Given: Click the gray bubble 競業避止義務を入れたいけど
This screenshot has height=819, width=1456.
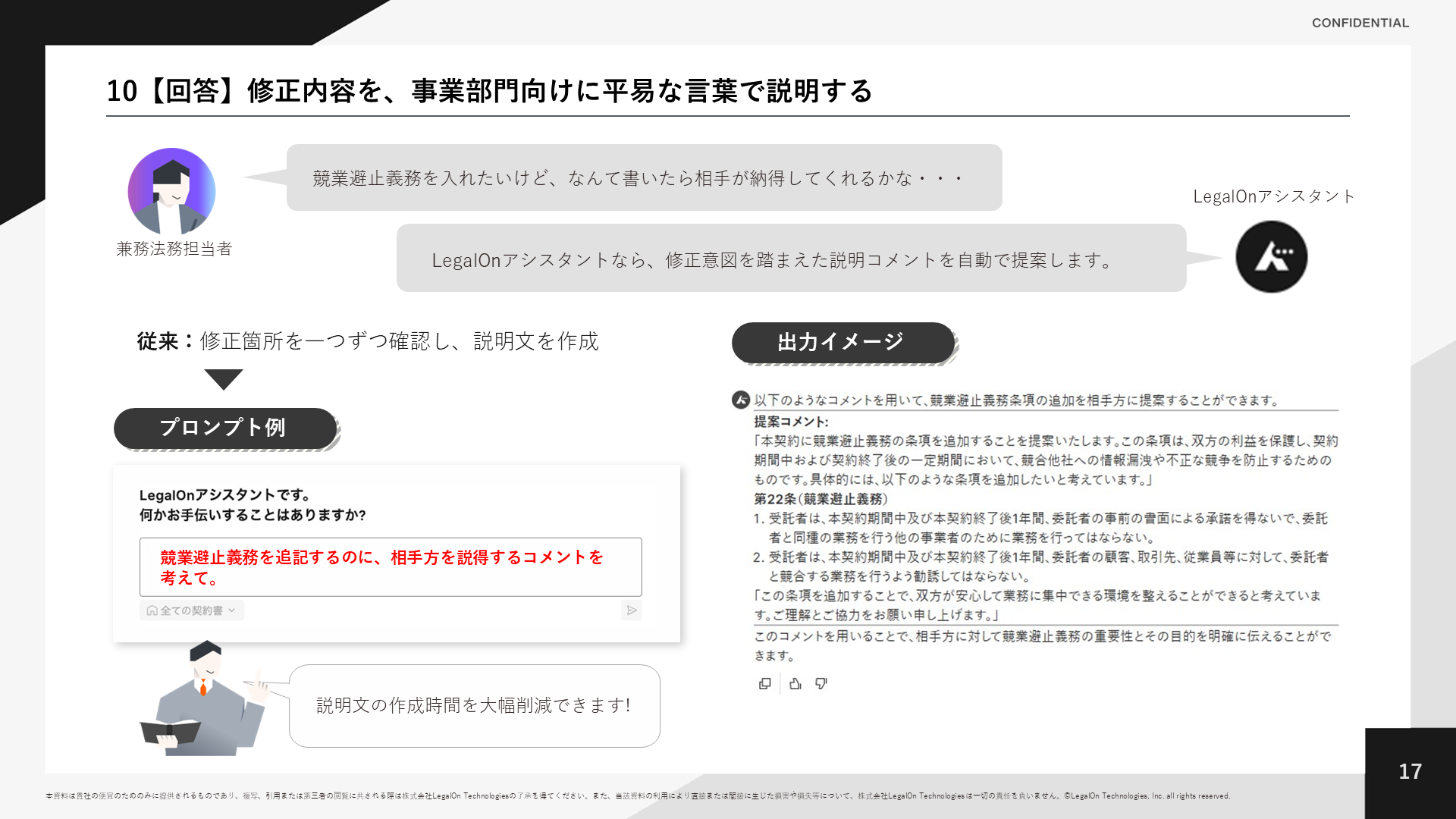Looking at the screenshot, I should [x=643, y=178].
